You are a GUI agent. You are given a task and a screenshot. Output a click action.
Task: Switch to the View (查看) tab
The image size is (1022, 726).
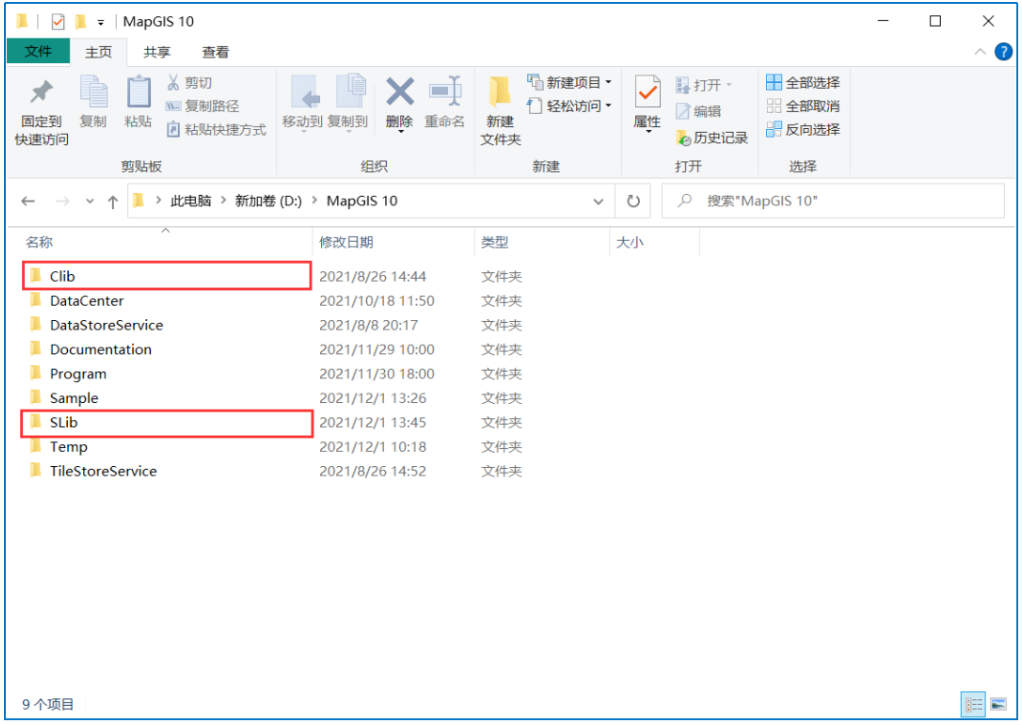[x=215, y=52]
